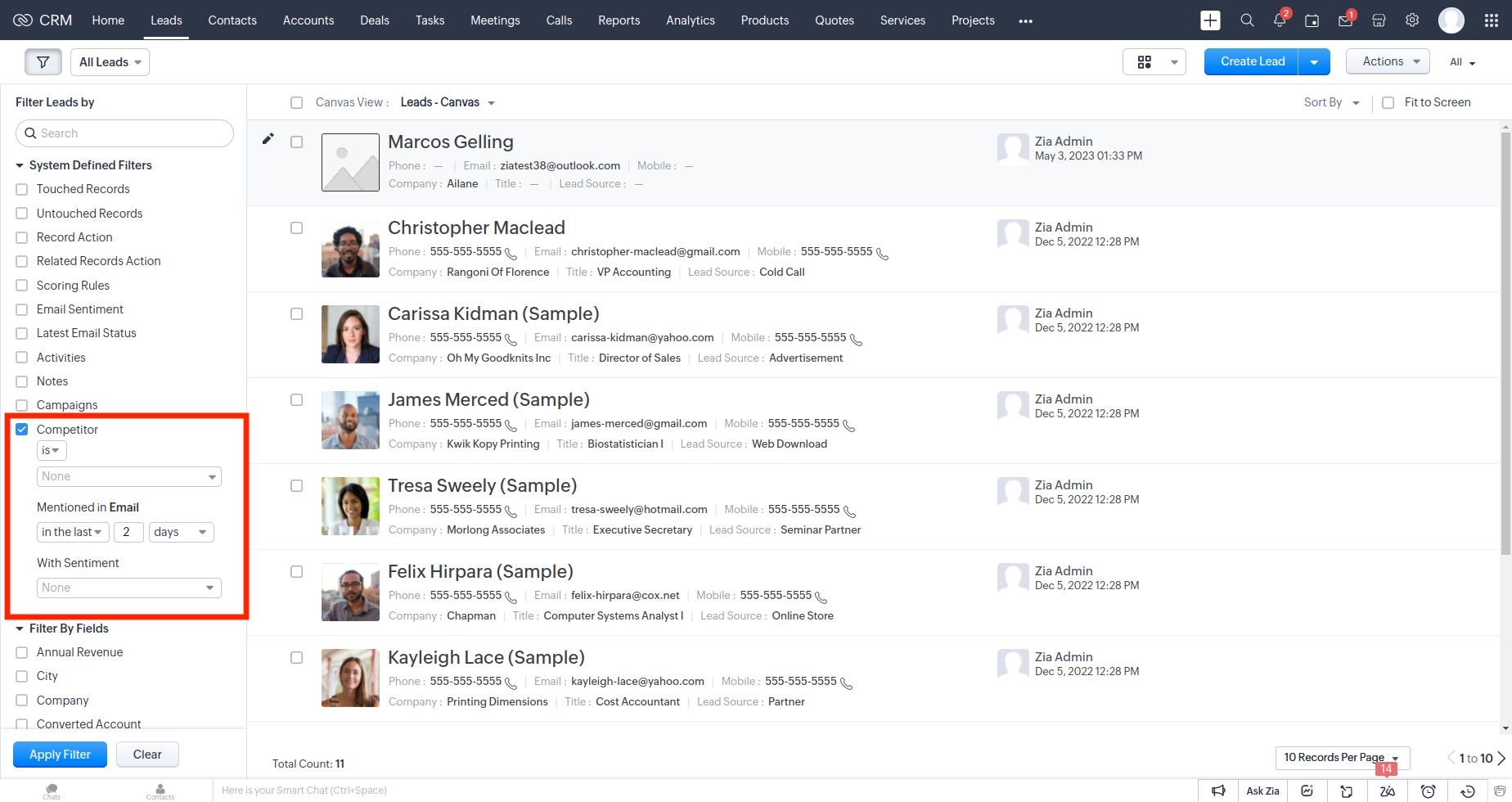Check the Touched Records filter

(x=22, y=189)
